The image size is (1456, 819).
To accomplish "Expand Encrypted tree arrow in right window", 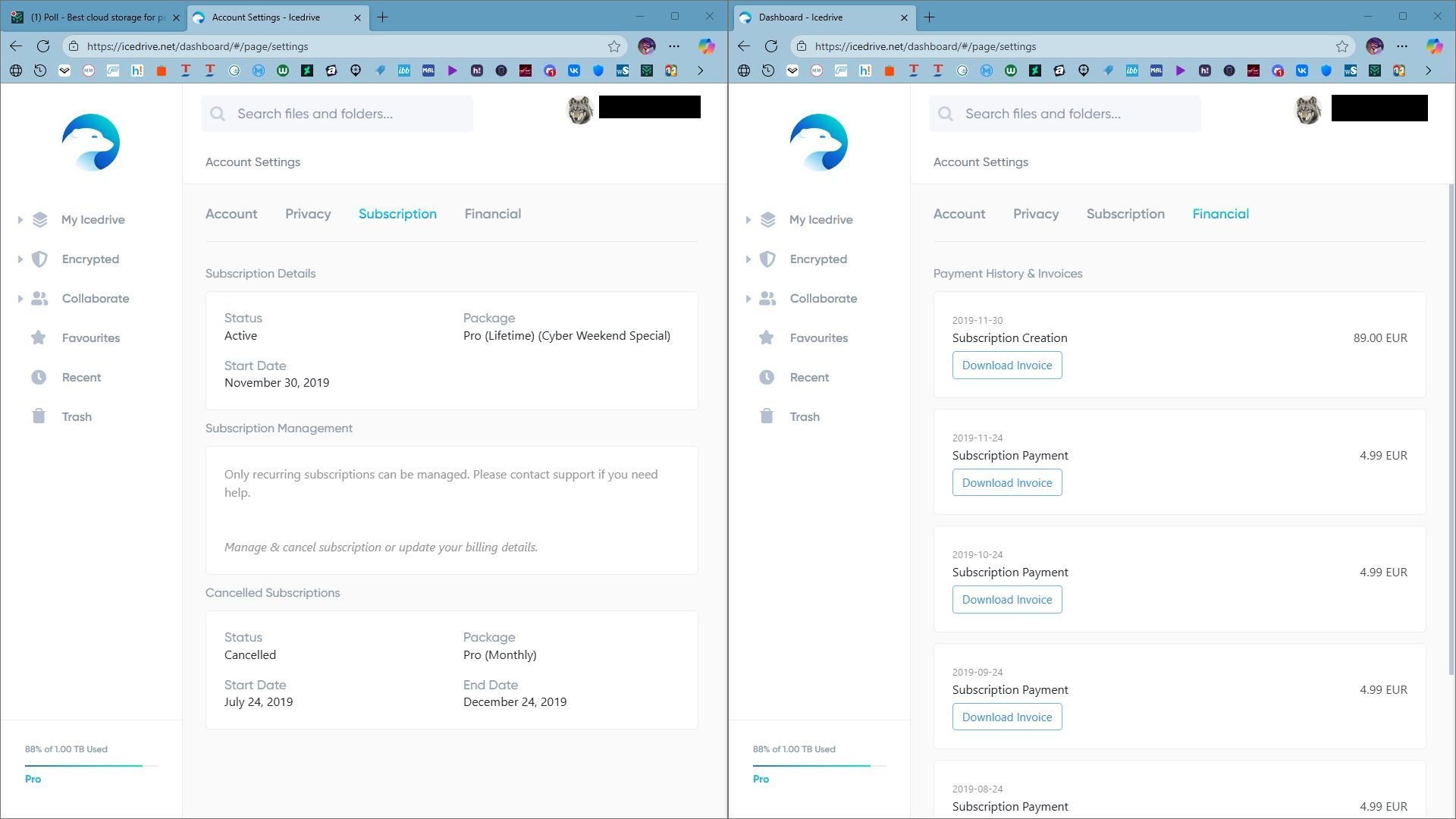I will [748, 259].
